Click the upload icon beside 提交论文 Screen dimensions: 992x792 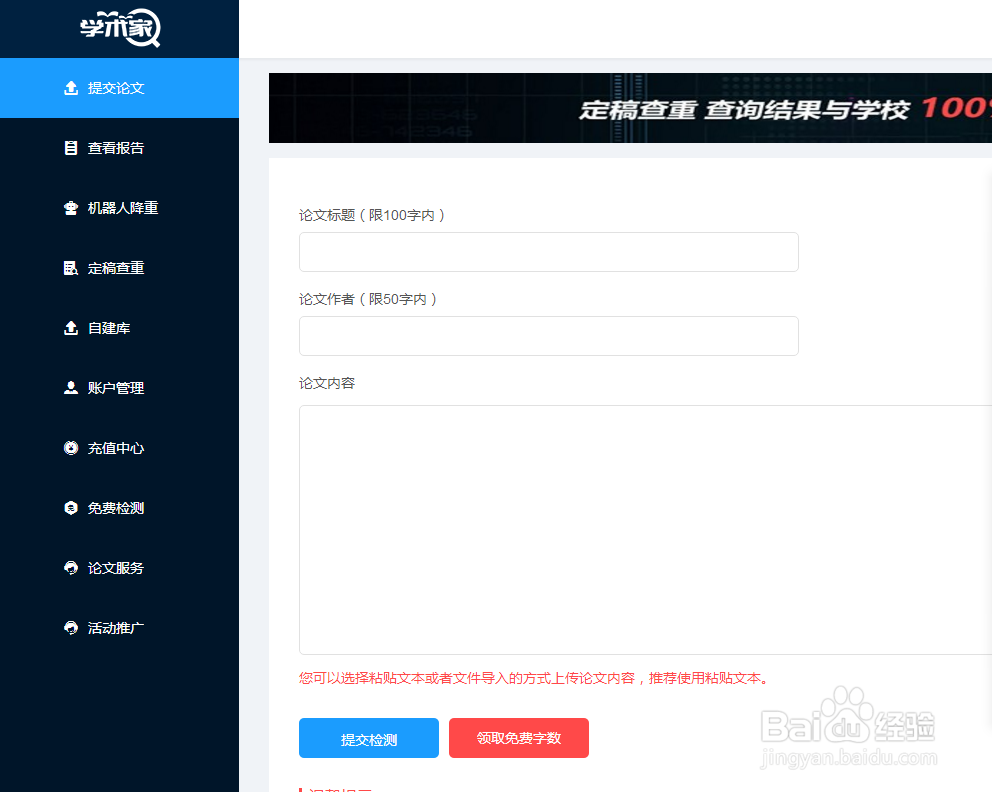point(71,88)
